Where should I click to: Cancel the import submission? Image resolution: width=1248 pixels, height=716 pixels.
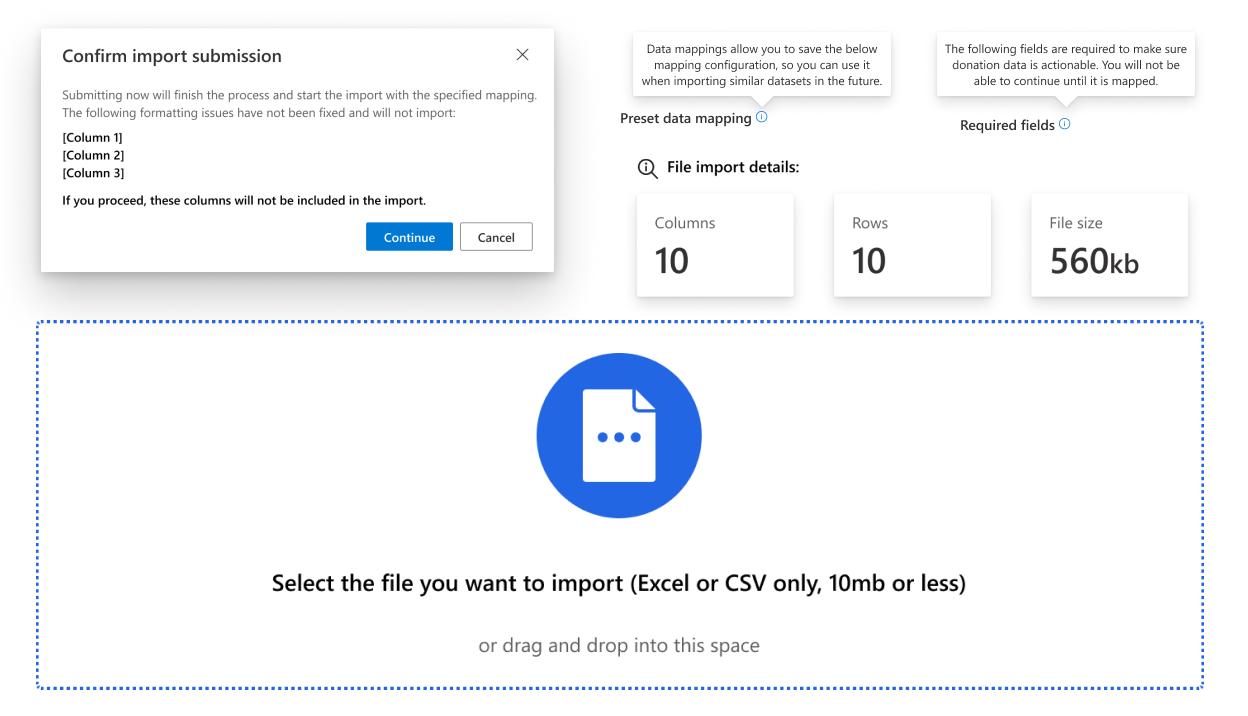496,237
